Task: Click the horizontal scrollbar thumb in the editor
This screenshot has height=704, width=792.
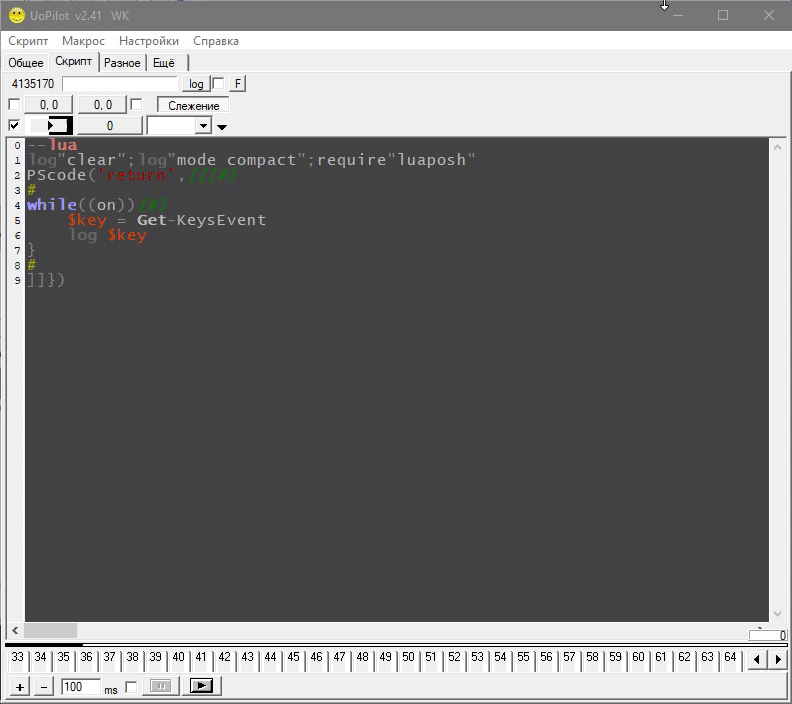Action: pos(50,631)
